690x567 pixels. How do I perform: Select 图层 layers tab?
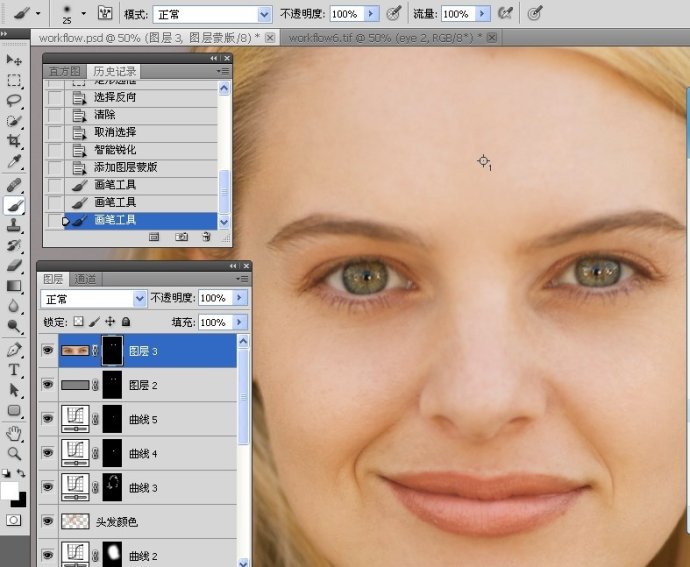click(x=53, y=279)
